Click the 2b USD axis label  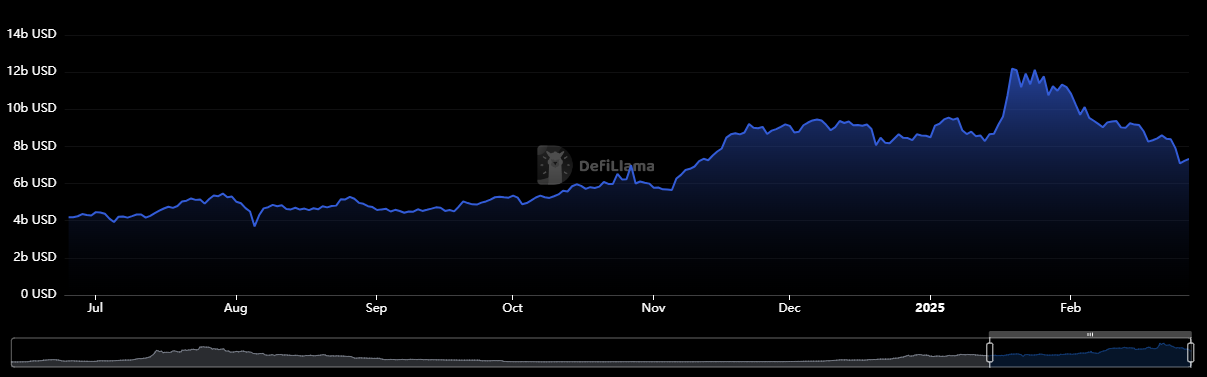[x=34, y=257]
